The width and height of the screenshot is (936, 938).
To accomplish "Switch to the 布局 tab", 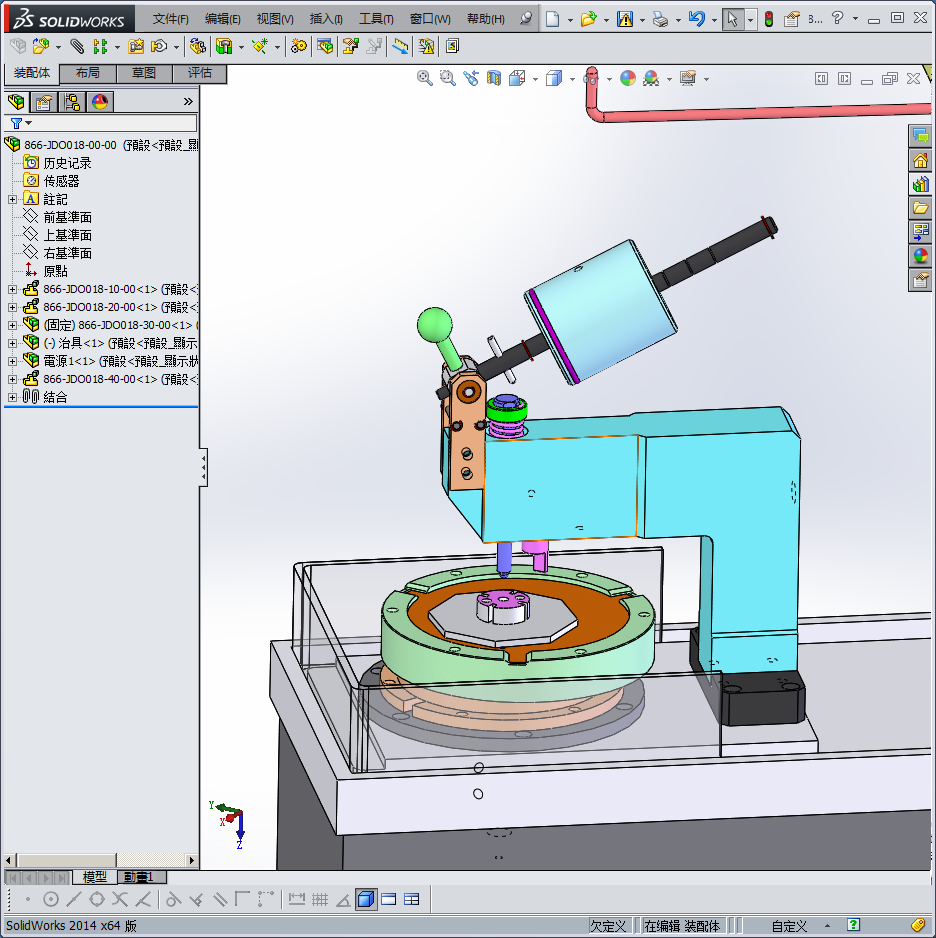I will pos(88,73).
